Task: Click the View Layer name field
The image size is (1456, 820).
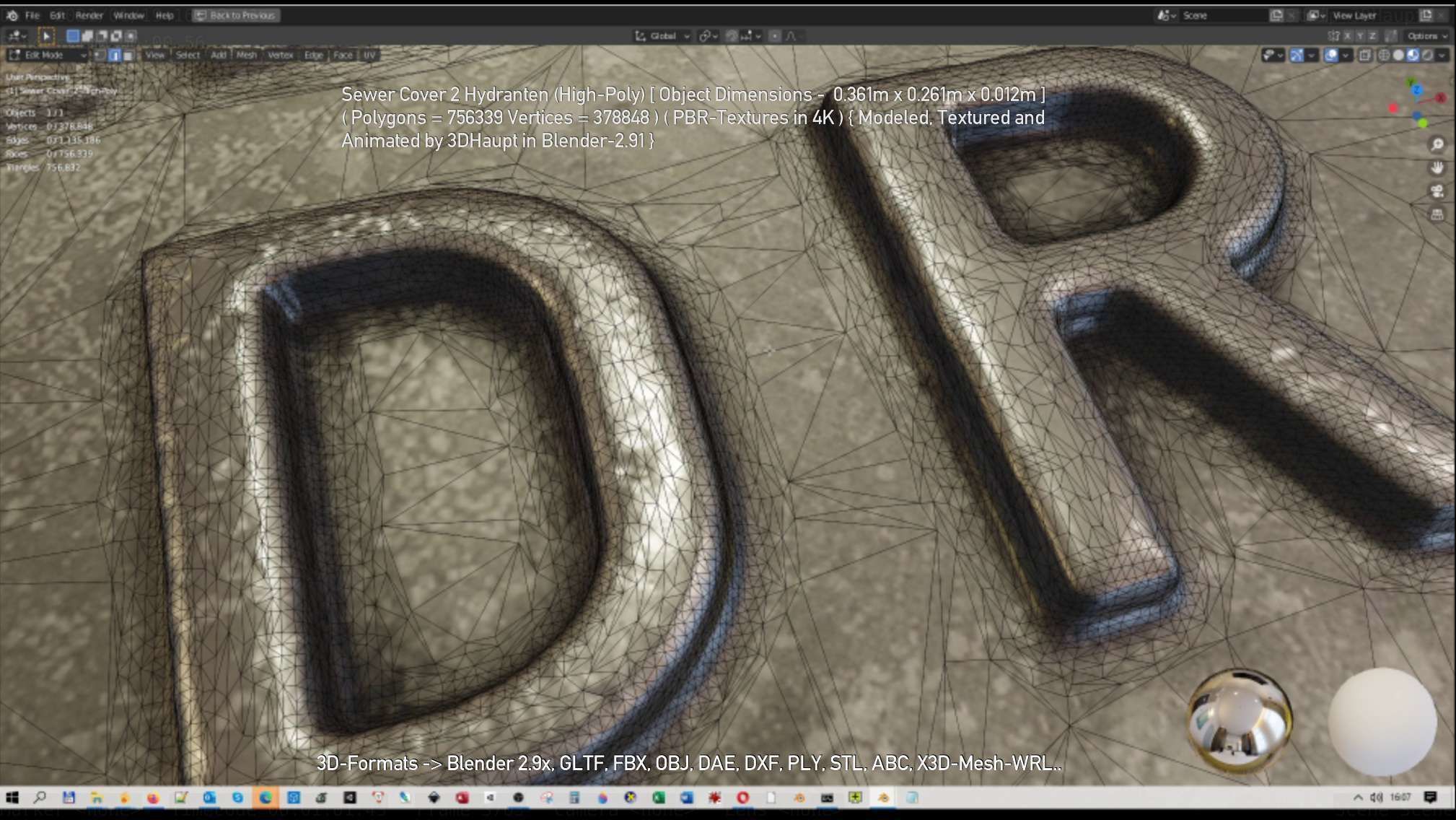Action: click(1372, 15)
